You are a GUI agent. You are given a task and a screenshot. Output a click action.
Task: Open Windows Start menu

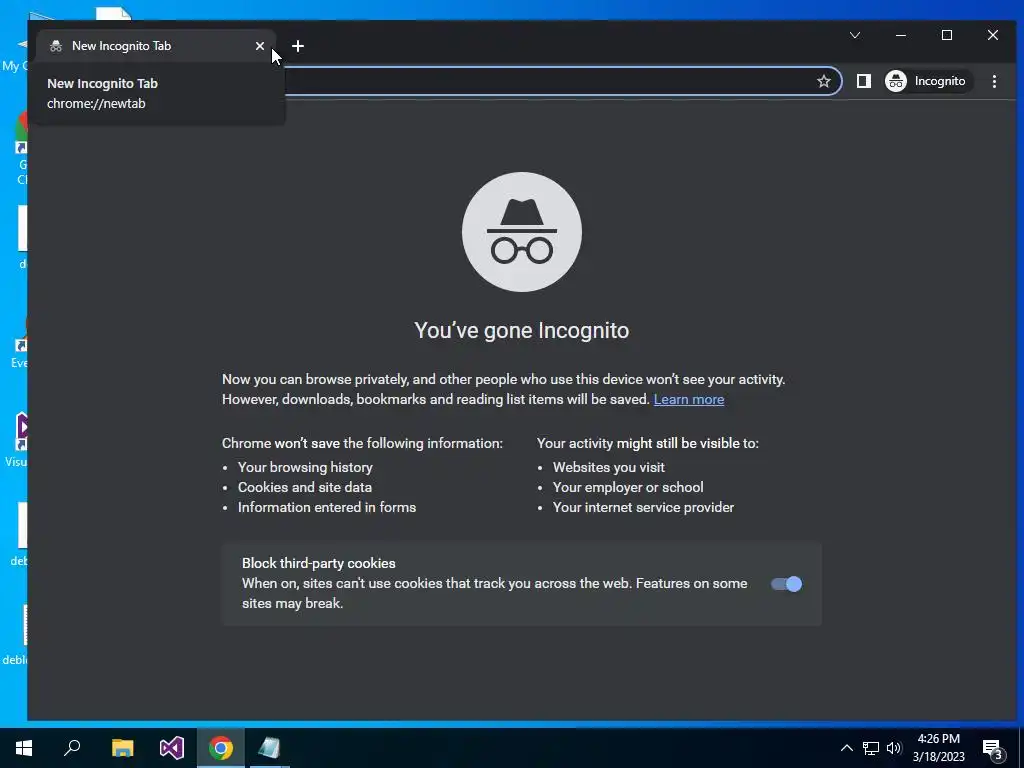24,748
